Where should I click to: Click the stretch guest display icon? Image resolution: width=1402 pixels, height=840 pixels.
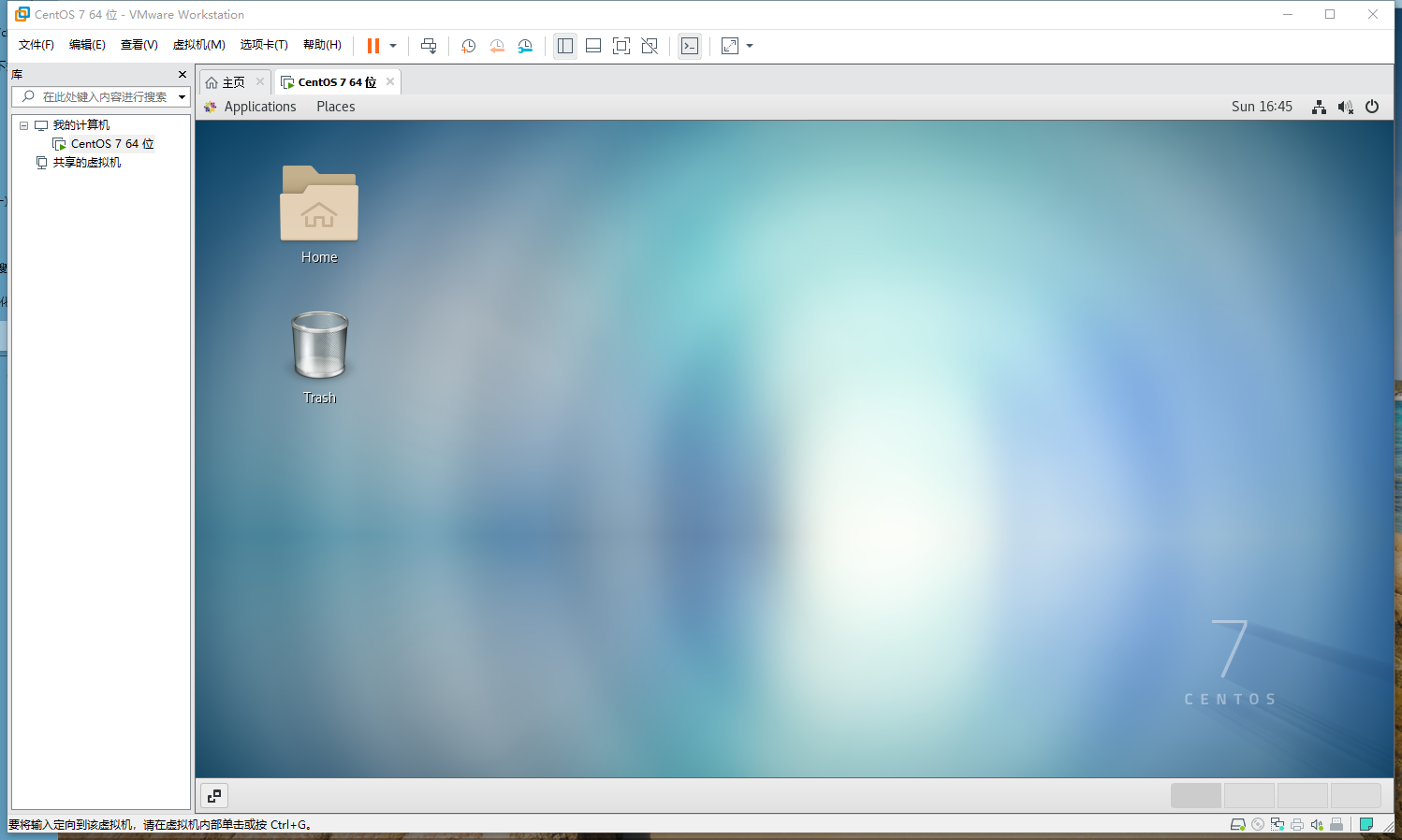730,46
